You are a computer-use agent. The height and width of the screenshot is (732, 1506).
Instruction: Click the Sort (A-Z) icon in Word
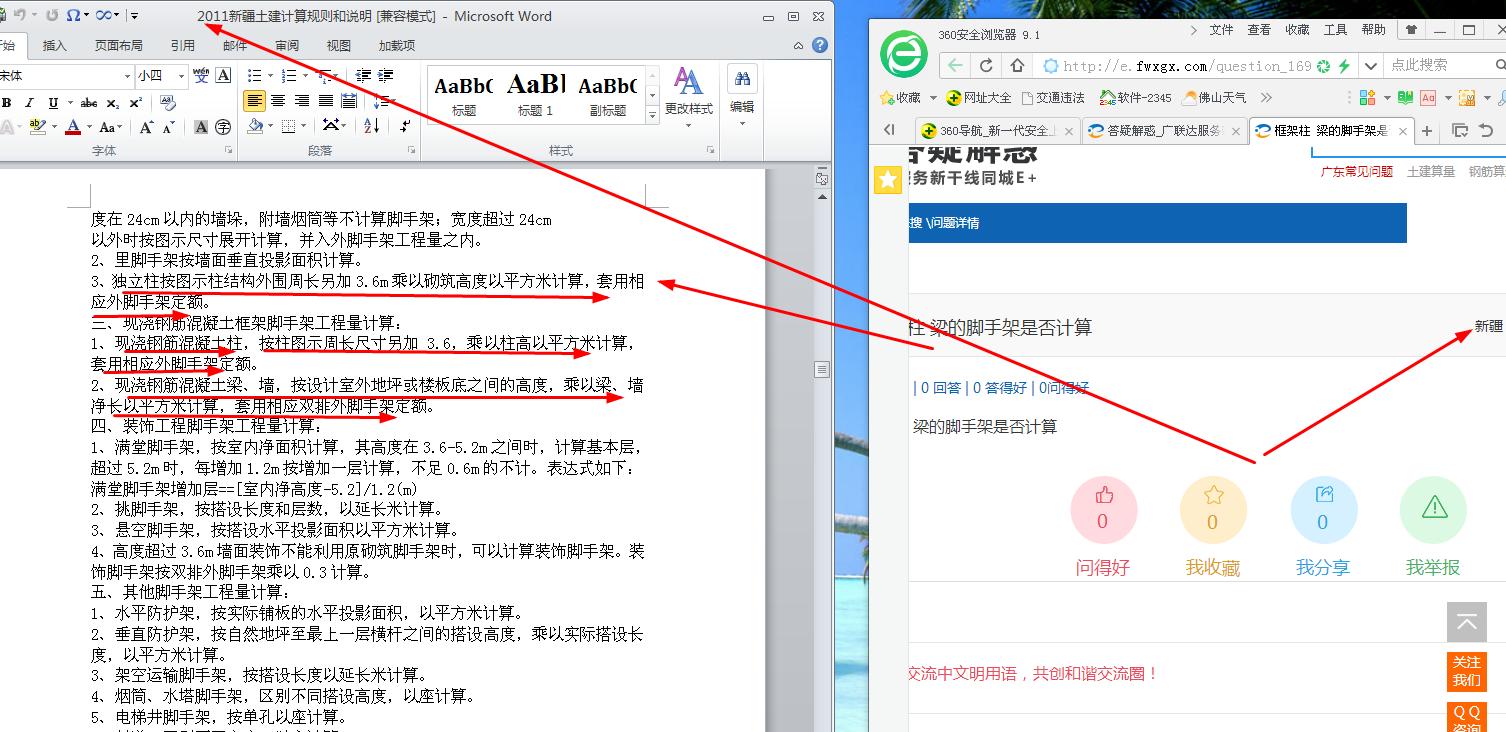tap(371, 126)
